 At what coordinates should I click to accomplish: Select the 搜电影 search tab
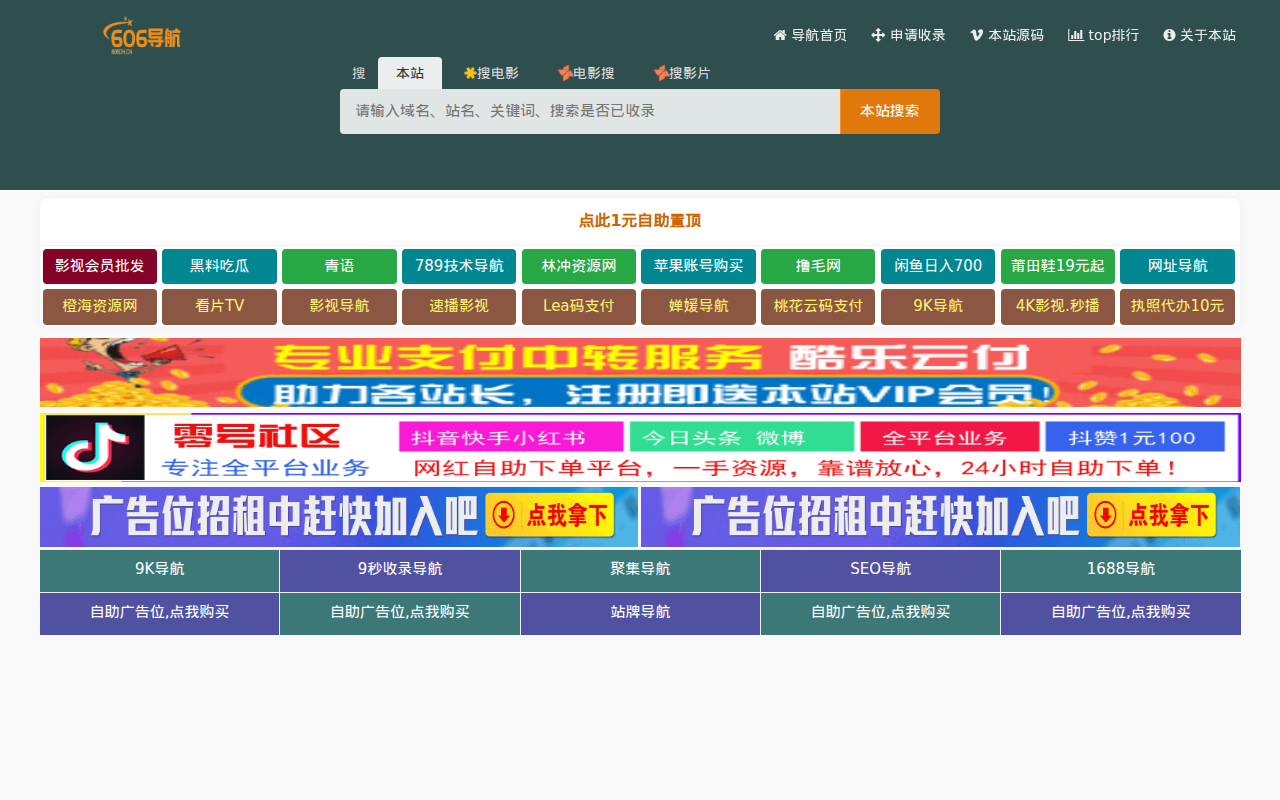tap(491, 73)
